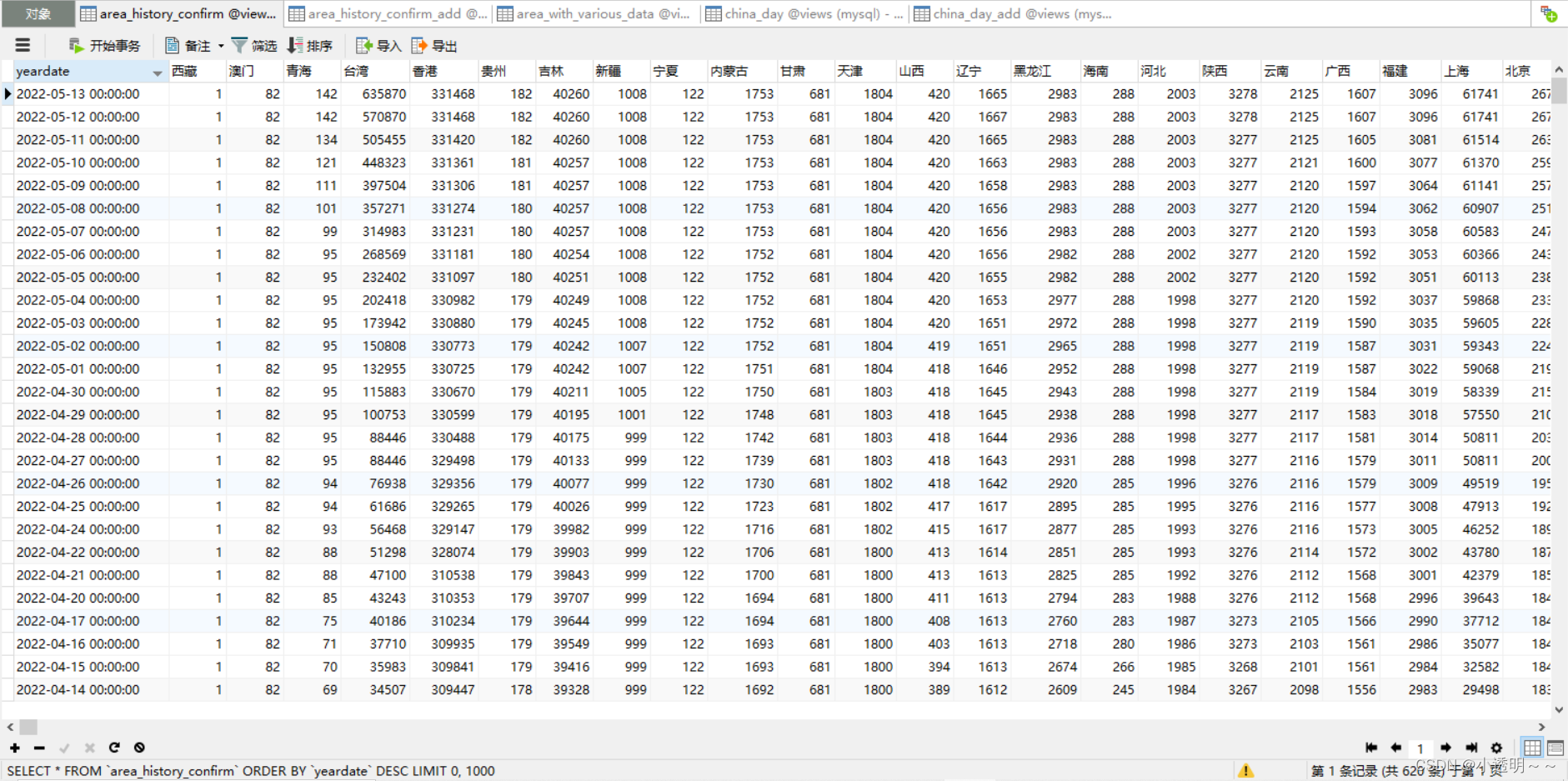Select the 黑龙江 column header

1045,71
